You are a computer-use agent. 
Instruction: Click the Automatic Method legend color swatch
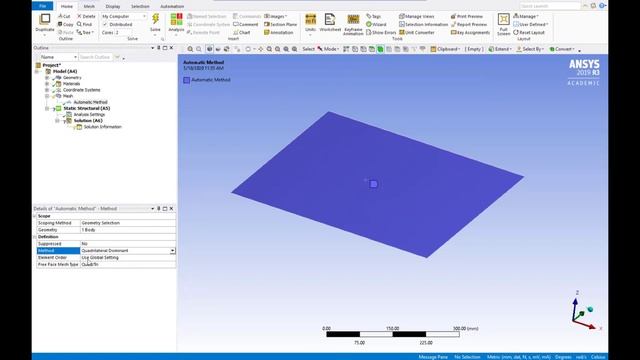point(187,80)
